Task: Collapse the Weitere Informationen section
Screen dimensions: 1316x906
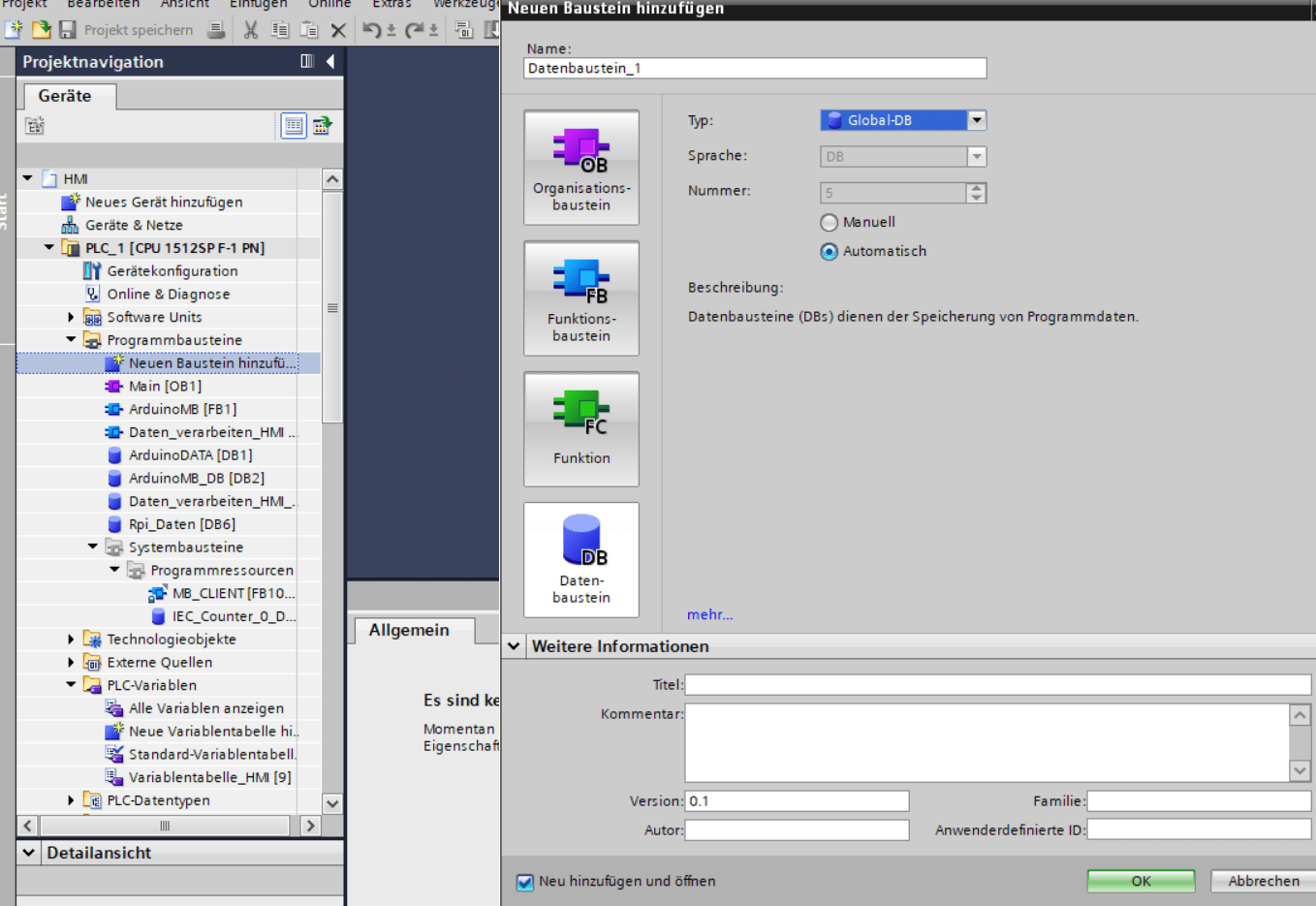Action: (x=514, y=646)
